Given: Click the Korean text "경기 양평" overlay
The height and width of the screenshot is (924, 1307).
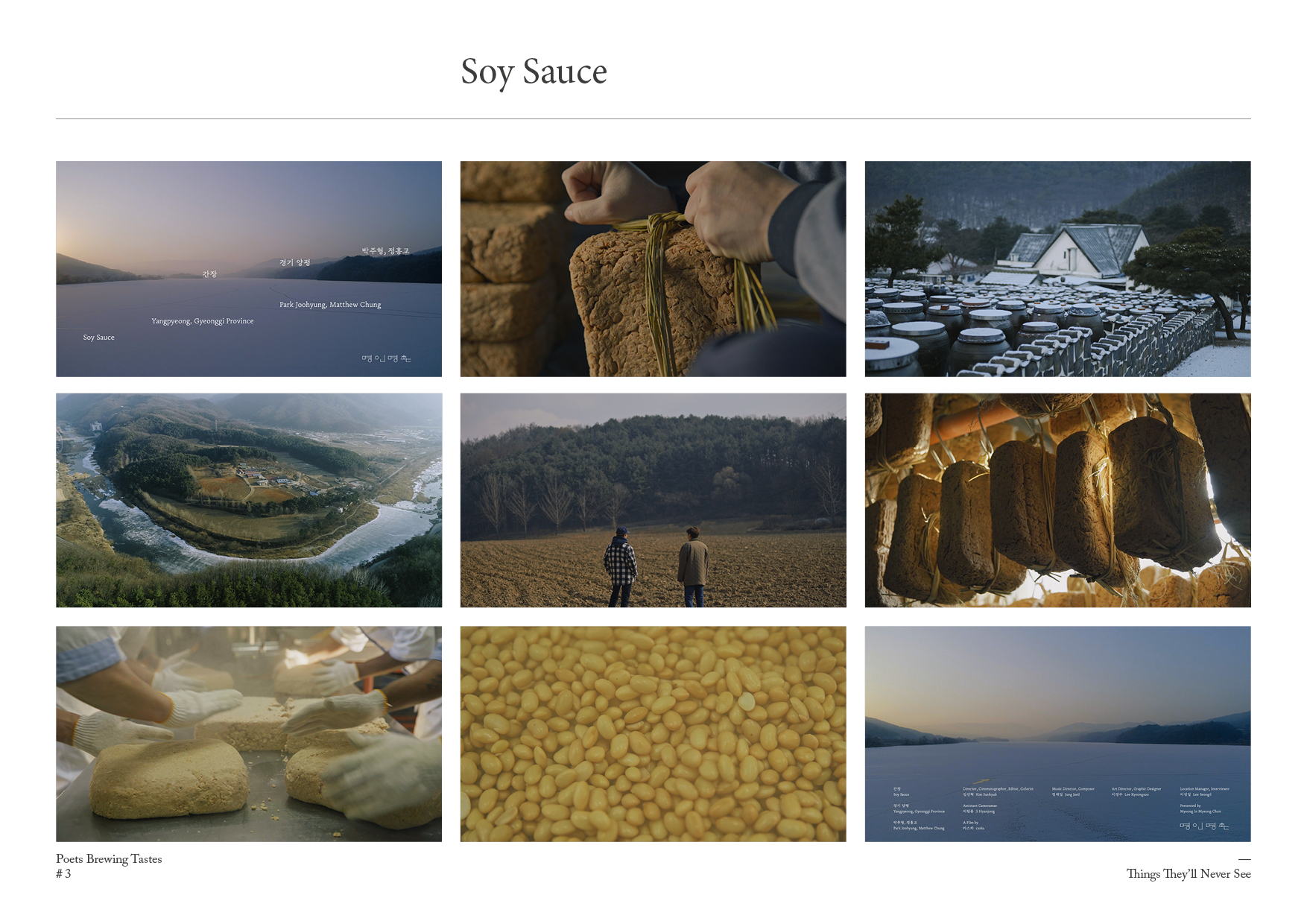Looking at the screenshot, I should tap(295, 262).
